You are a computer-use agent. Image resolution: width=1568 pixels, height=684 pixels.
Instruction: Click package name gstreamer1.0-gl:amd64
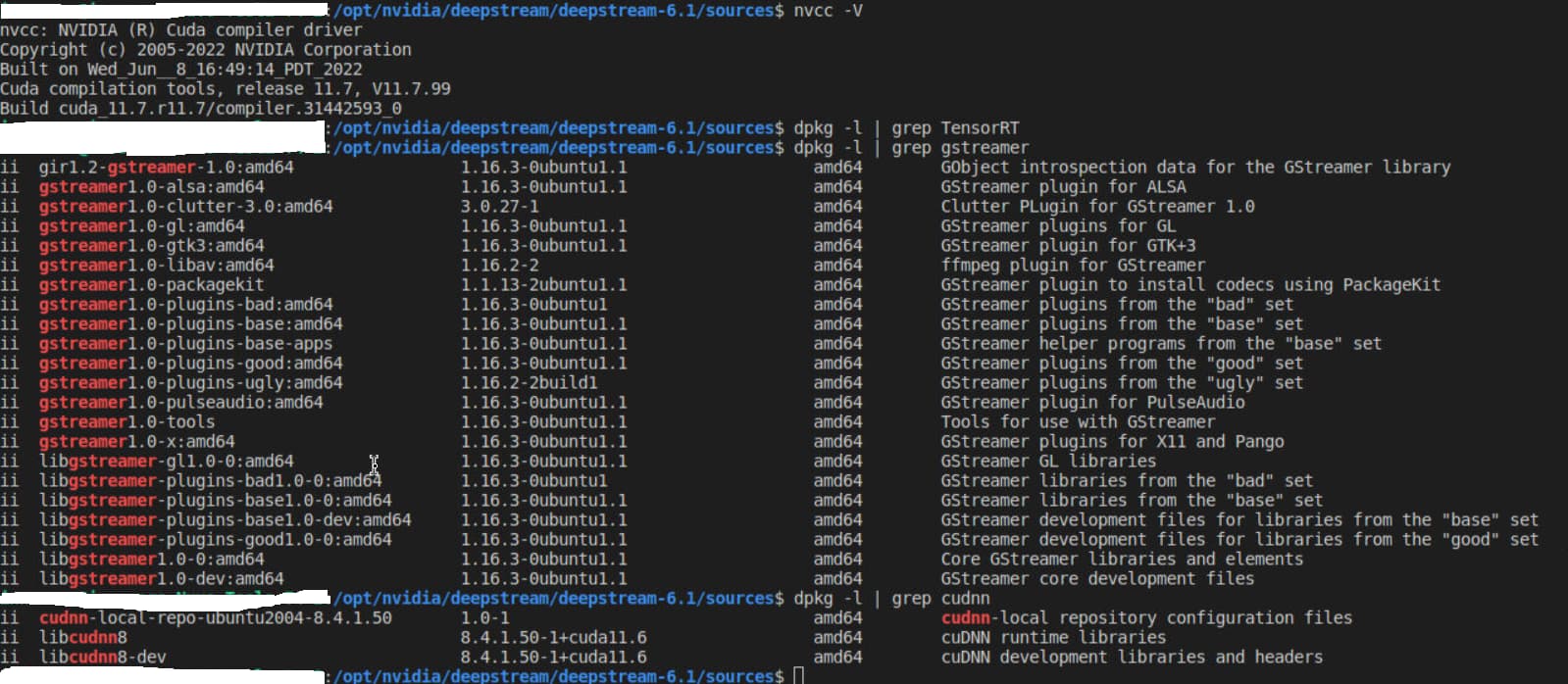(x=142, y=226)
